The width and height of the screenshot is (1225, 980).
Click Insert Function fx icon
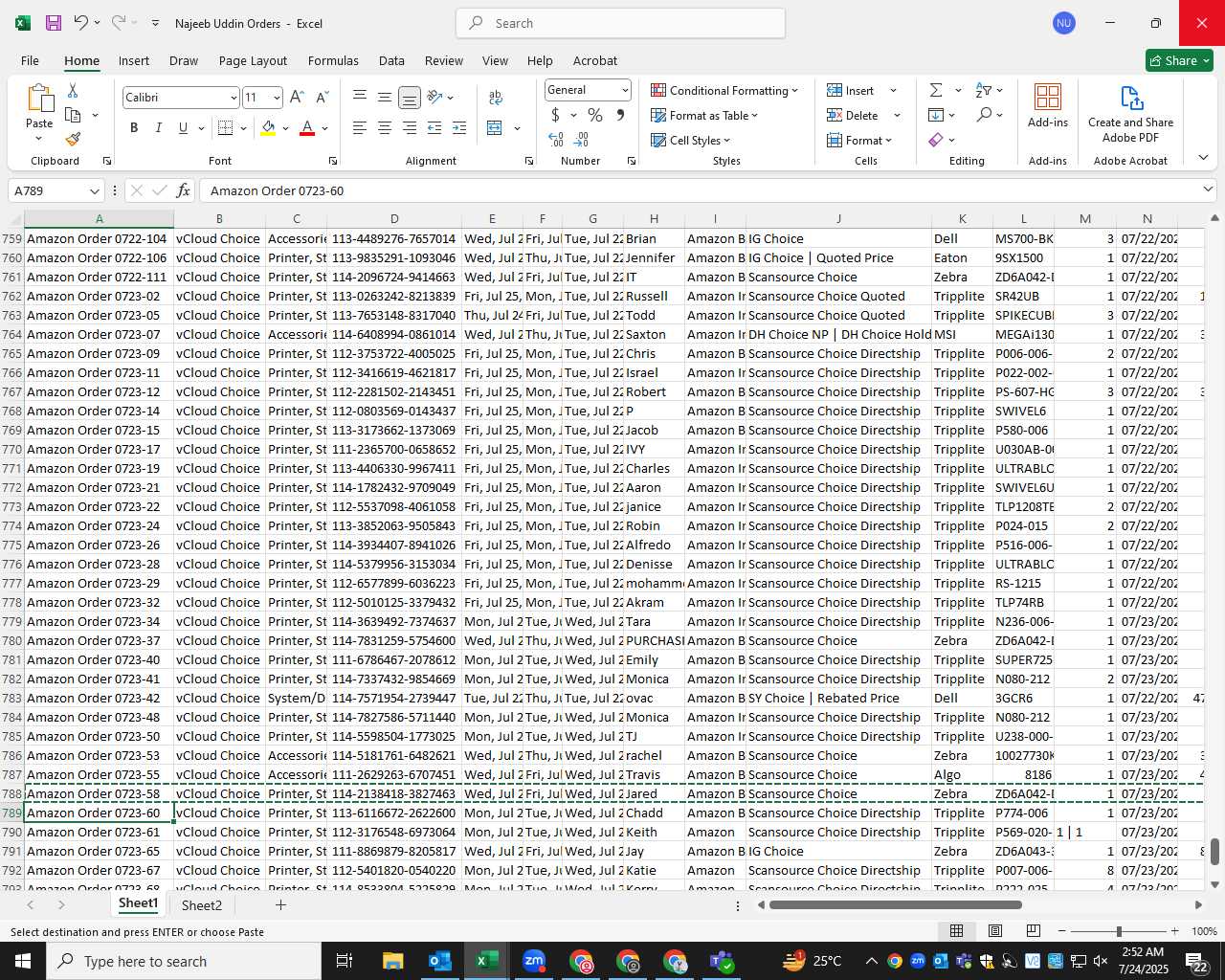click(184, 190)
